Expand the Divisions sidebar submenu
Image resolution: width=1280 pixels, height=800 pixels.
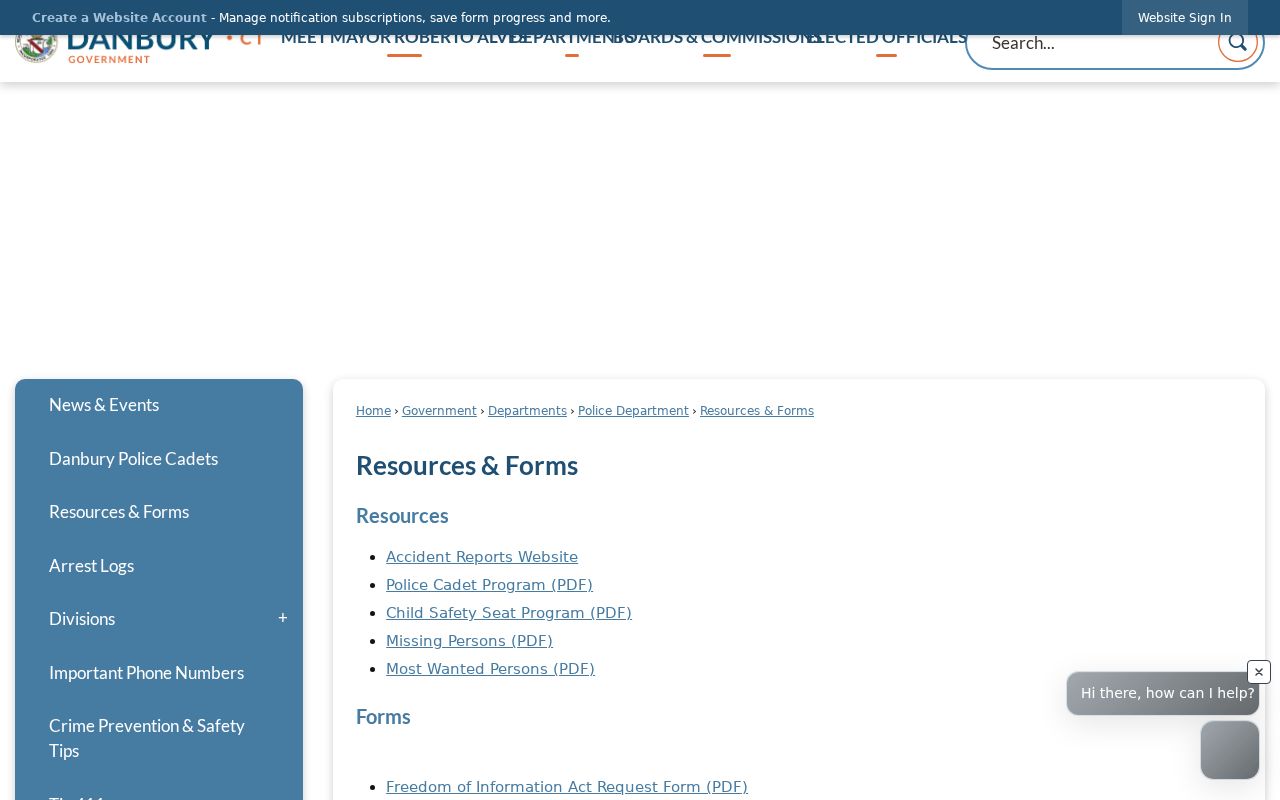coord(283,619)
